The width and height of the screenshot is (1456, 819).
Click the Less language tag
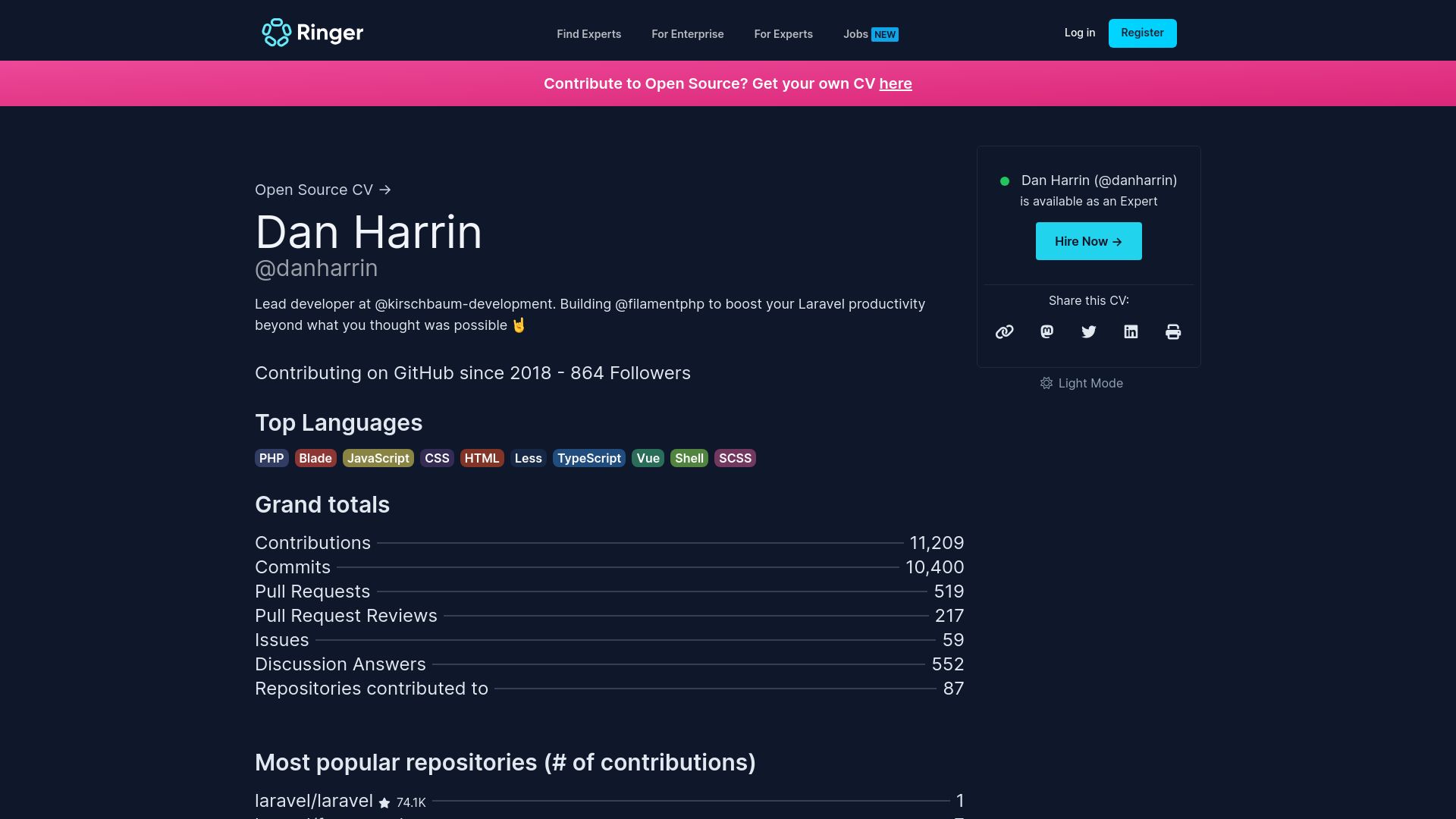(x=529, y=458)
